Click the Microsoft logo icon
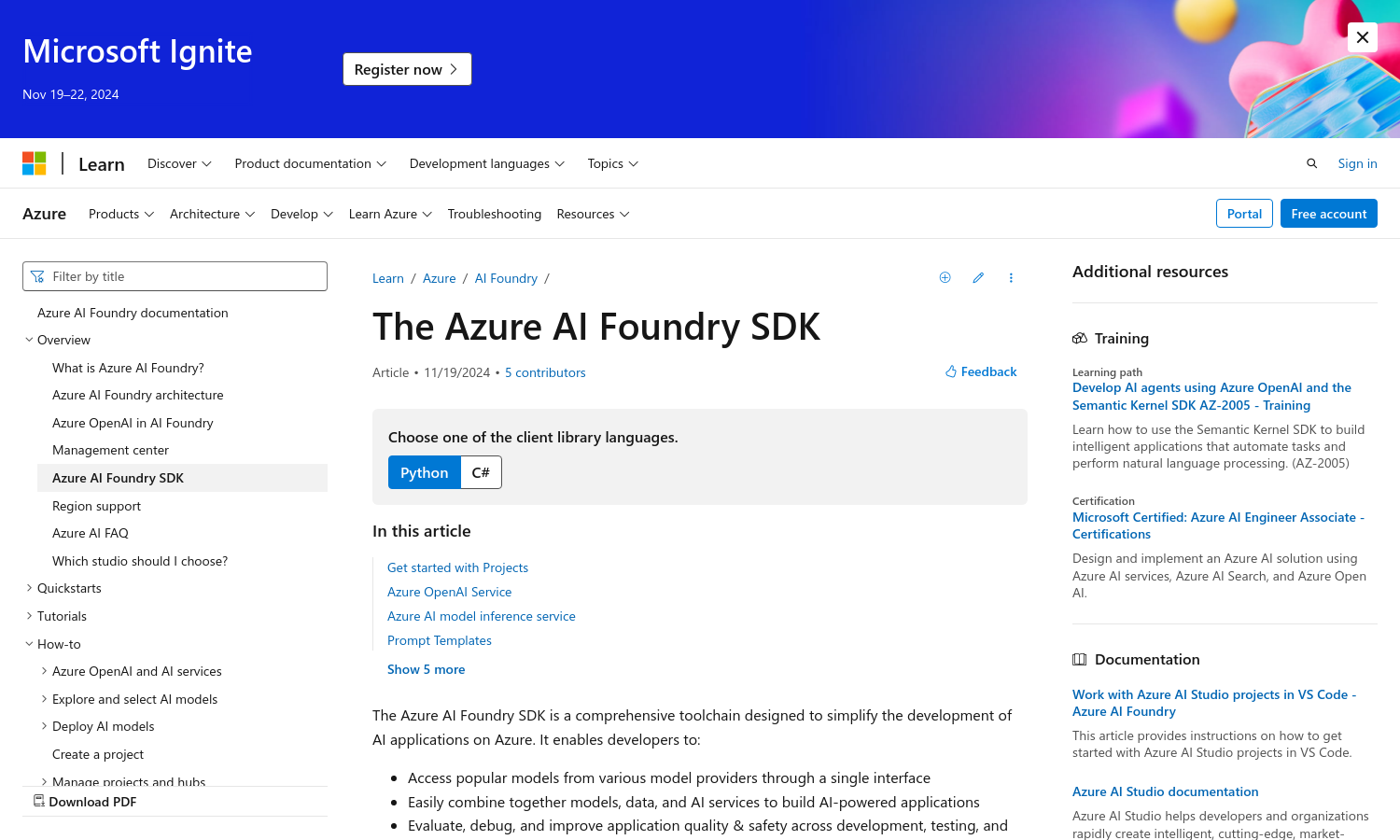Screen dimensions: 1400x840 [35, 163]
